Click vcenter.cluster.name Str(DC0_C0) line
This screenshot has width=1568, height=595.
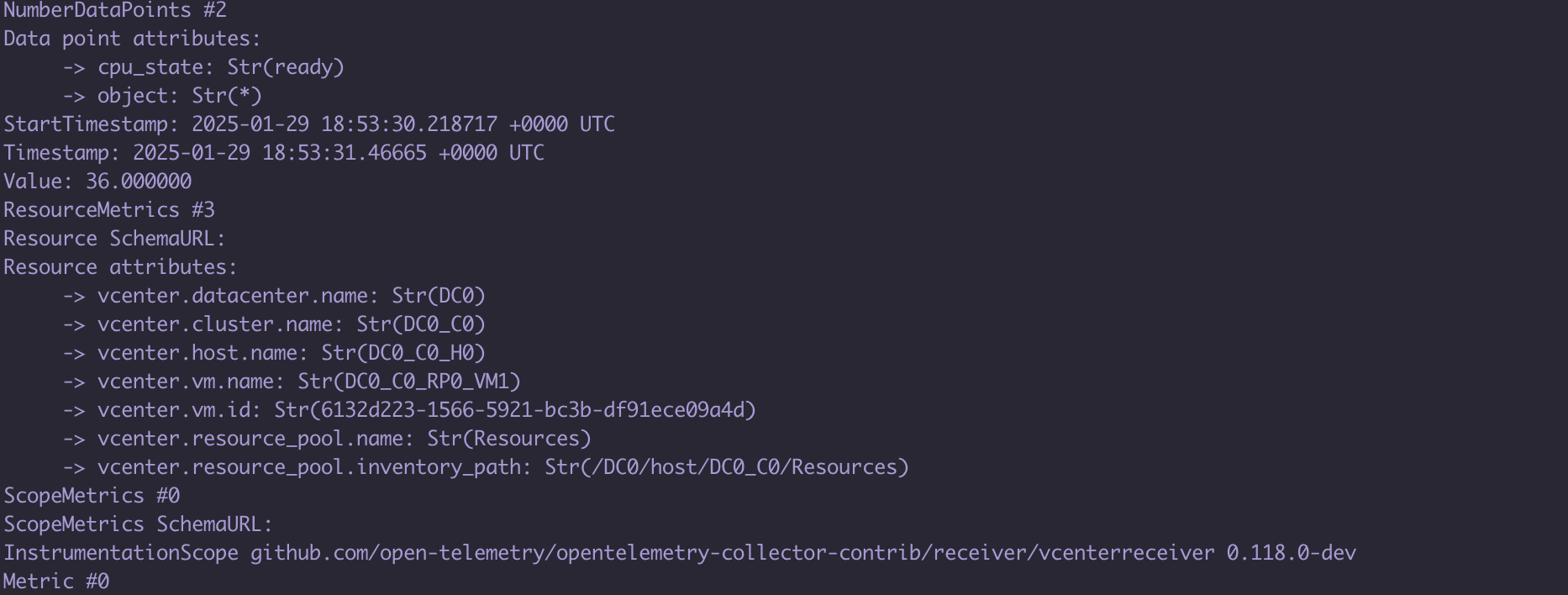[275, 324]
